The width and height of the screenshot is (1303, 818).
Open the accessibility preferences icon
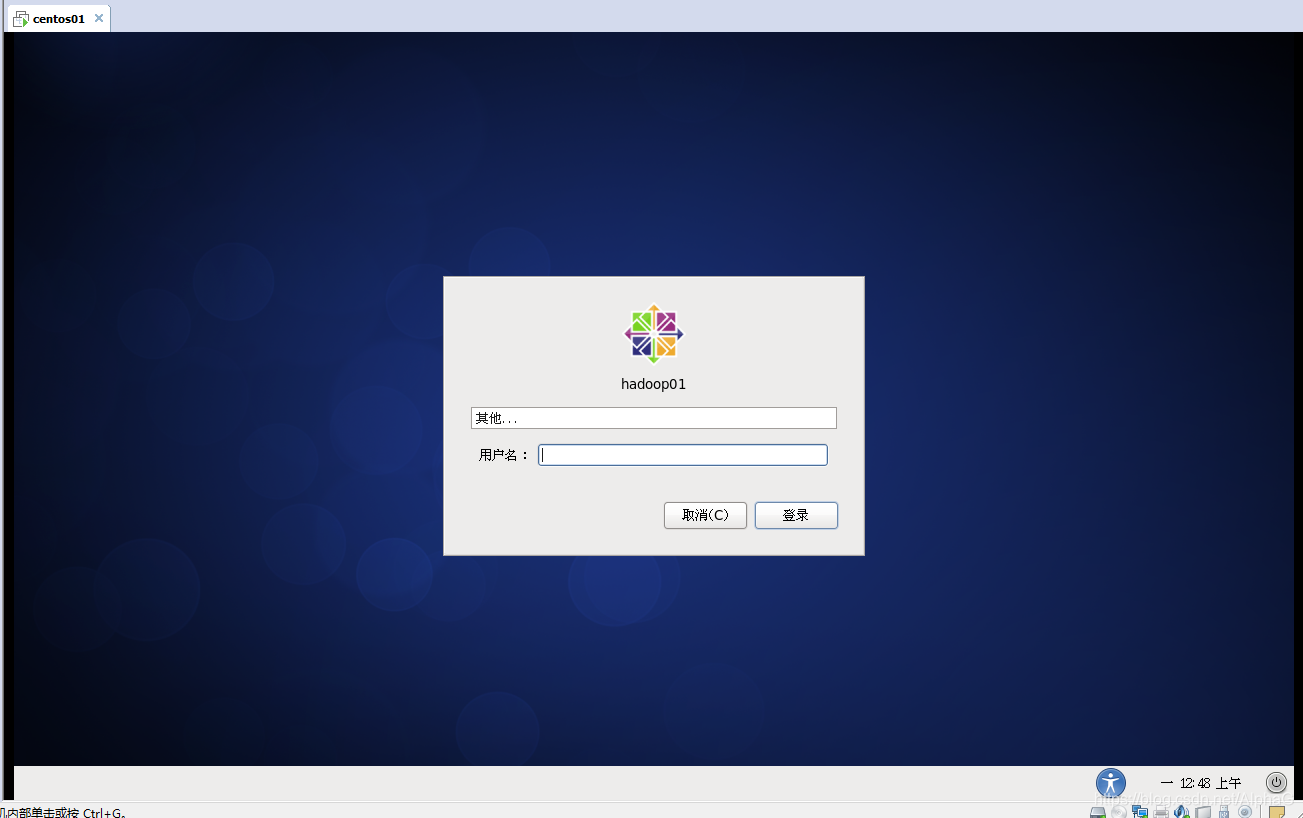coord(1111,783)
